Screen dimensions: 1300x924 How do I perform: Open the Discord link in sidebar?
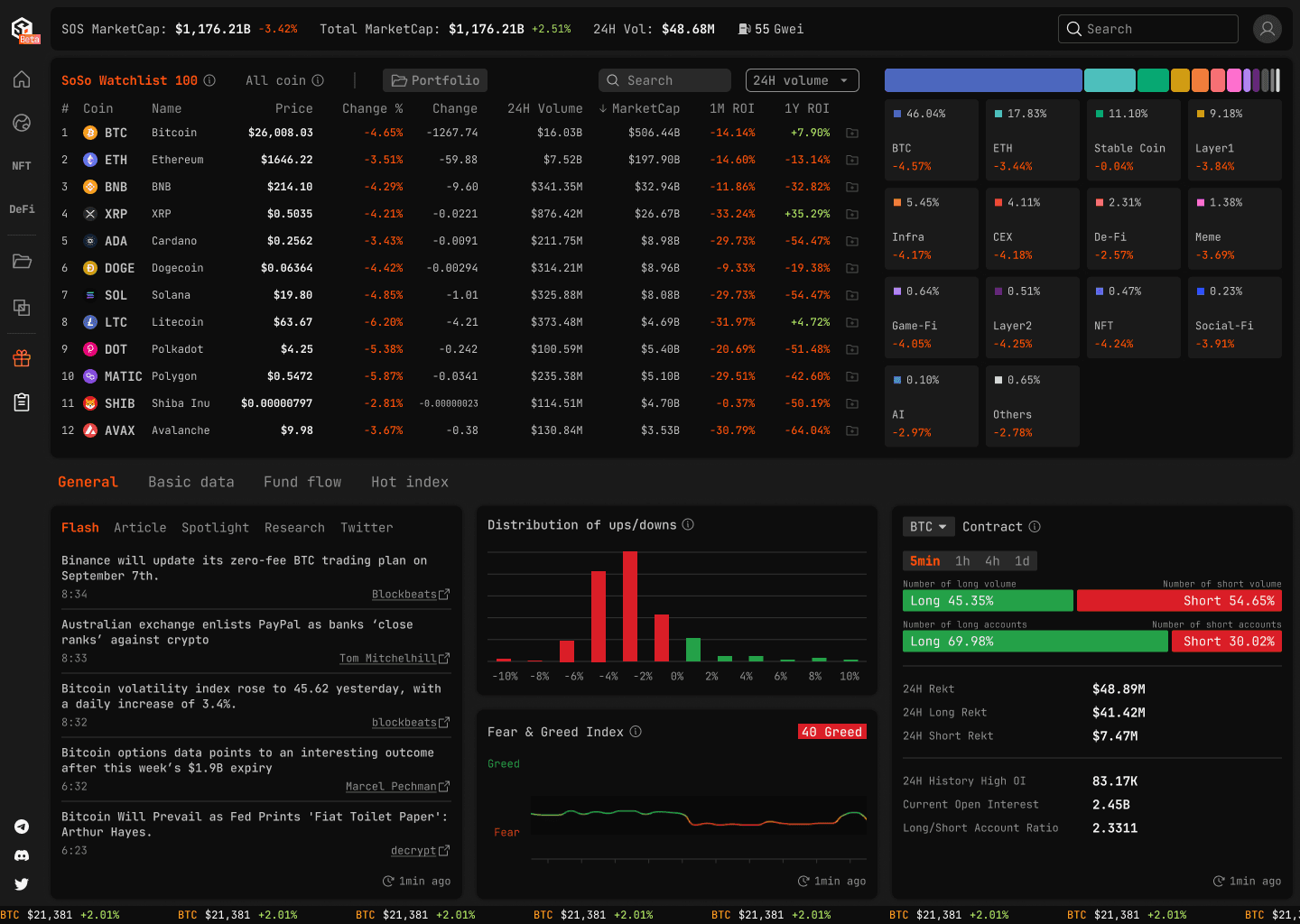pos(22,855)
